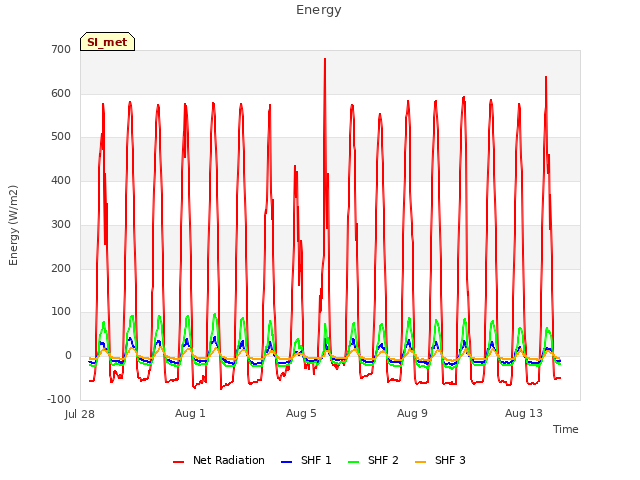Click the 0 y-axis tick label
640x480 pixels.
68,356
